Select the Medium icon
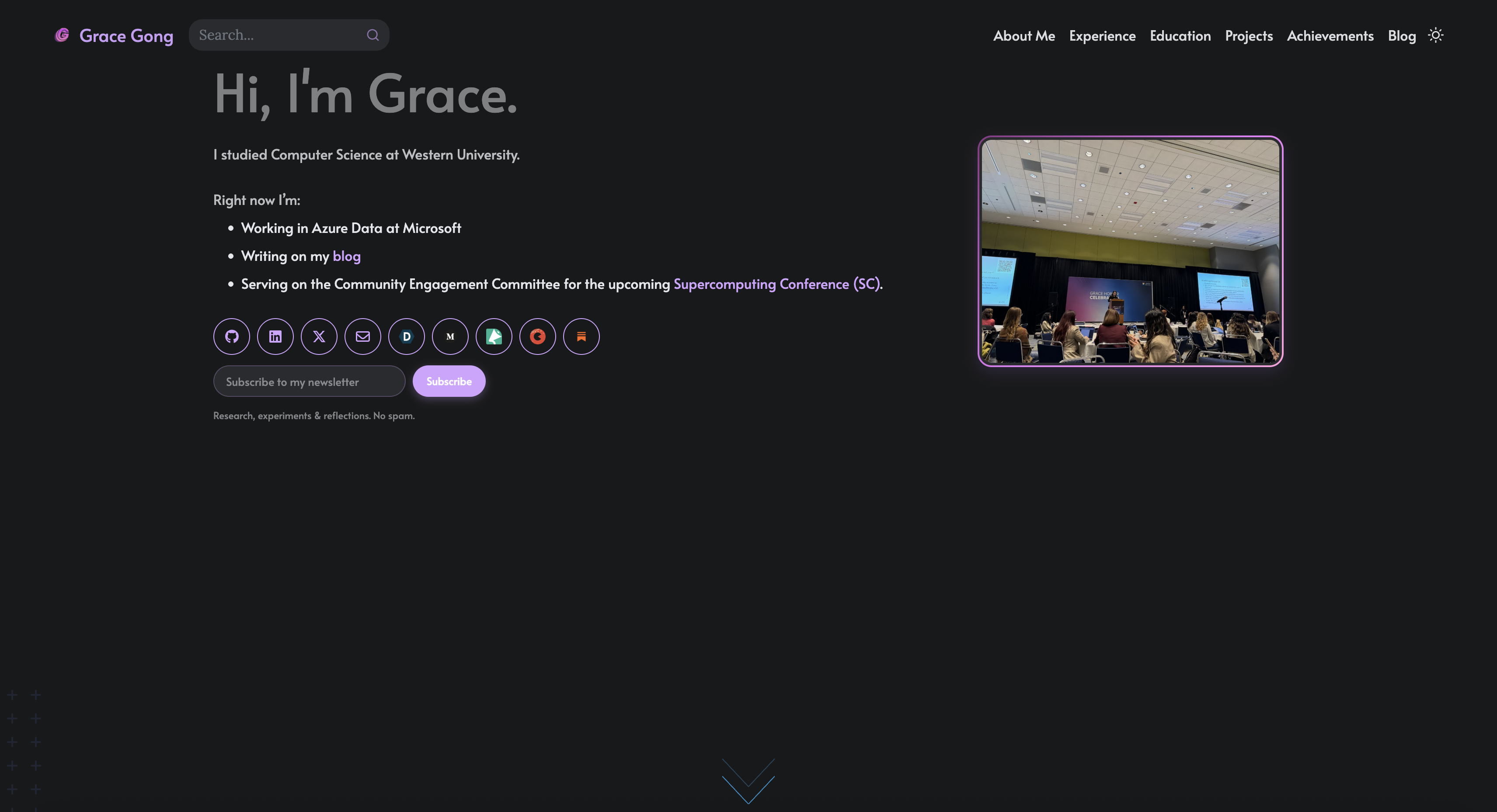 [x=450, y=337]
